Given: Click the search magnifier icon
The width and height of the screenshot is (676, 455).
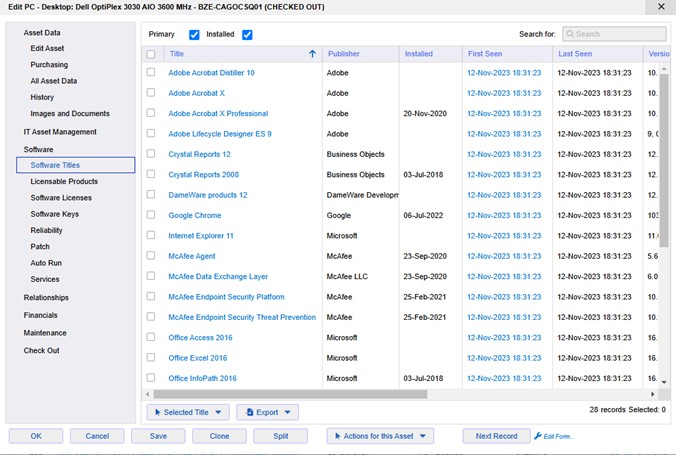Looking at the screenshot, I should pyautogui.click(x=570, y=34).
